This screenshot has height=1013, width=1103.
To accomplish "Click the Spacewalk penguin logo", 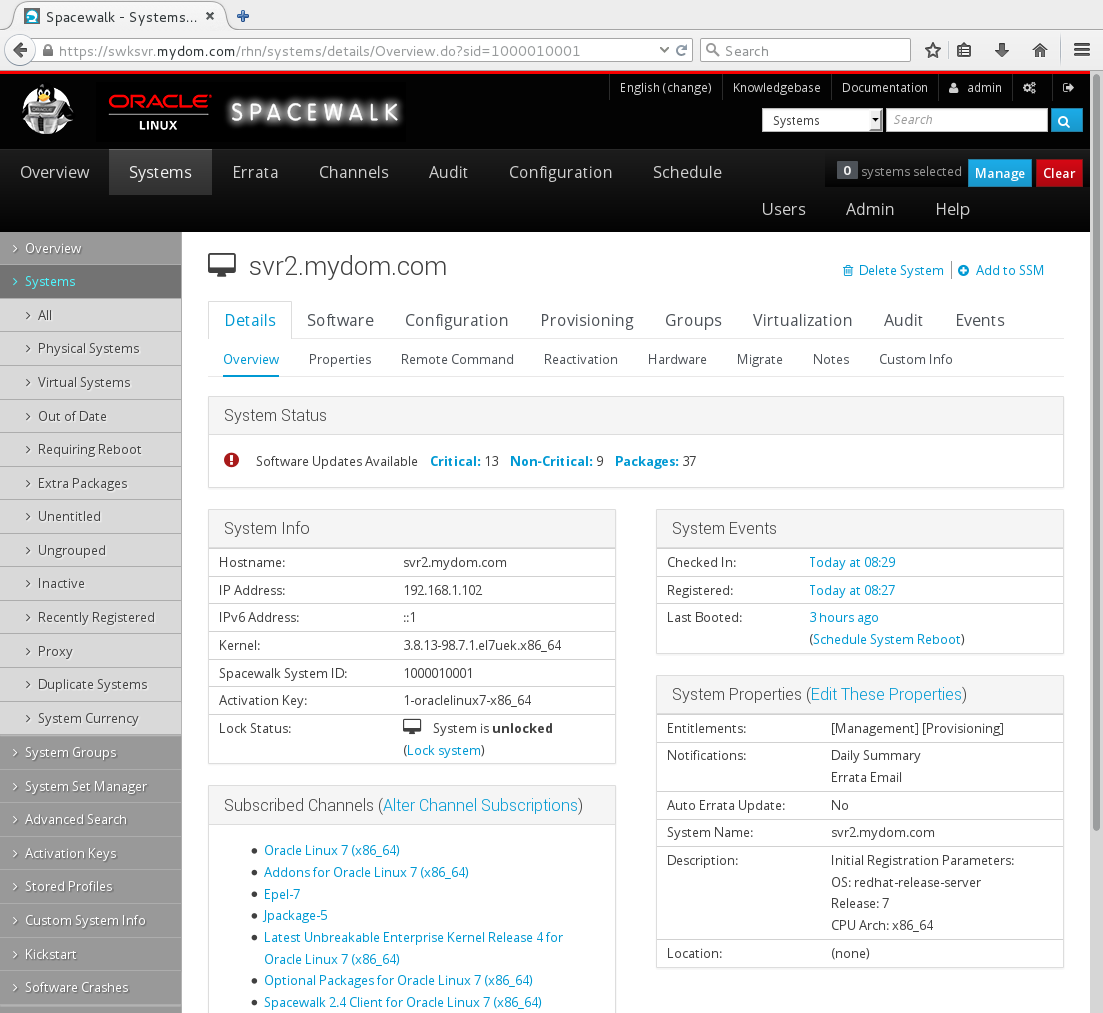I will pyautogui.click(x=46, y=110).
